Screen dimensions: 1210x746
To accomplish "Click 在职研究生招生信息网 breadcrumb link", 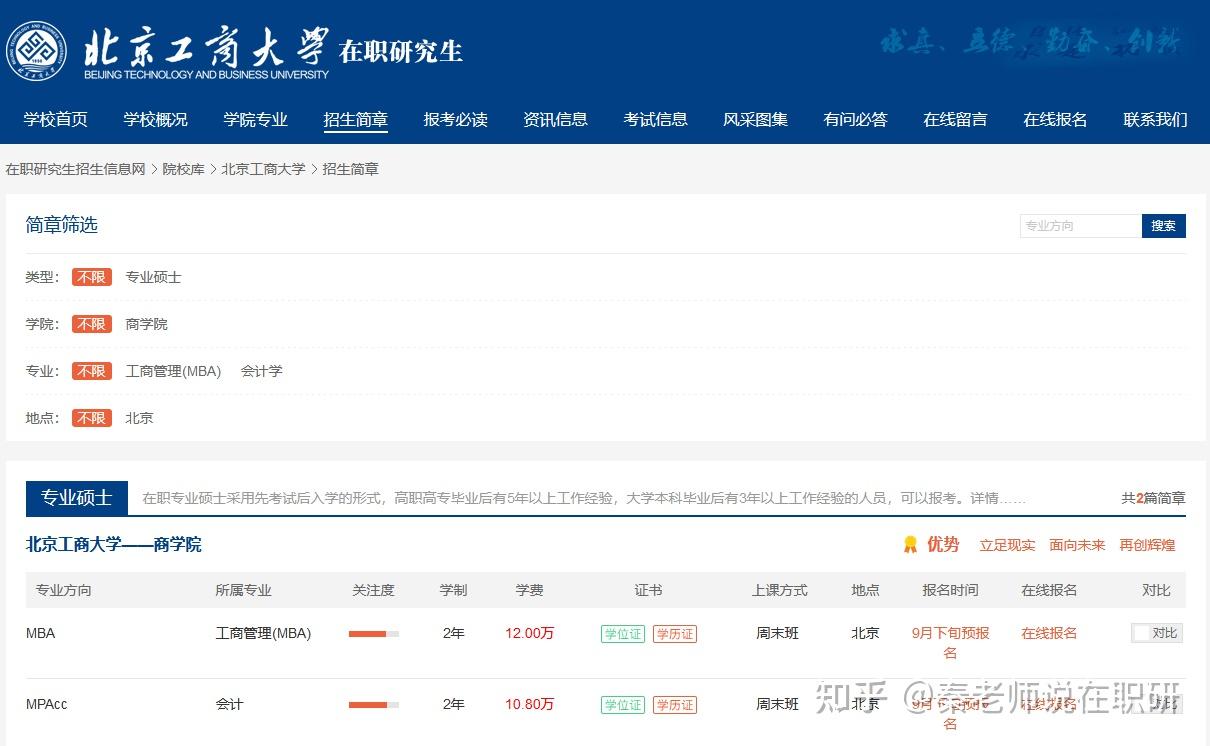I will 76,170.
